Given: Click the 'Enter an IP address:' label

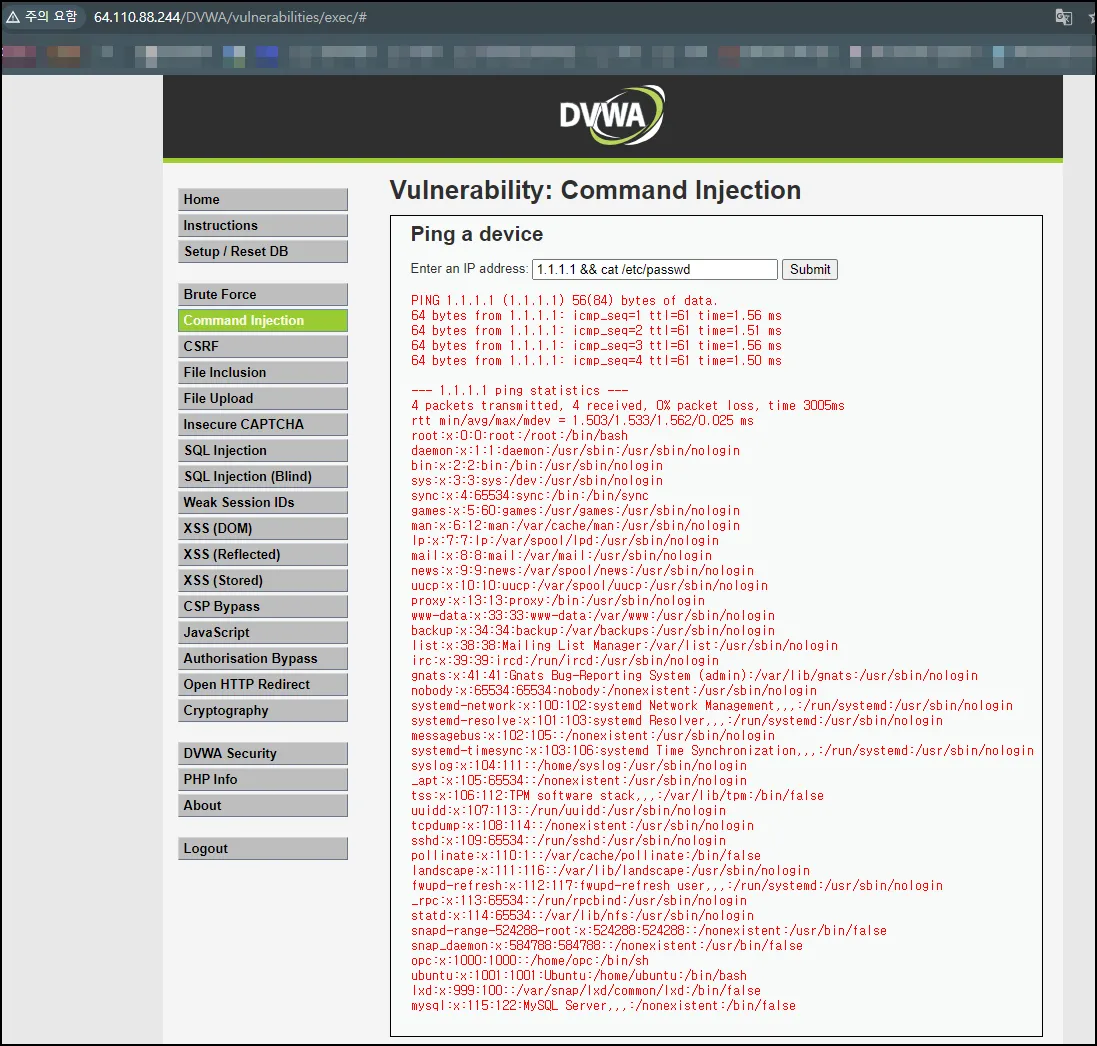Looking at the screenshot, I should click(469, 269).
